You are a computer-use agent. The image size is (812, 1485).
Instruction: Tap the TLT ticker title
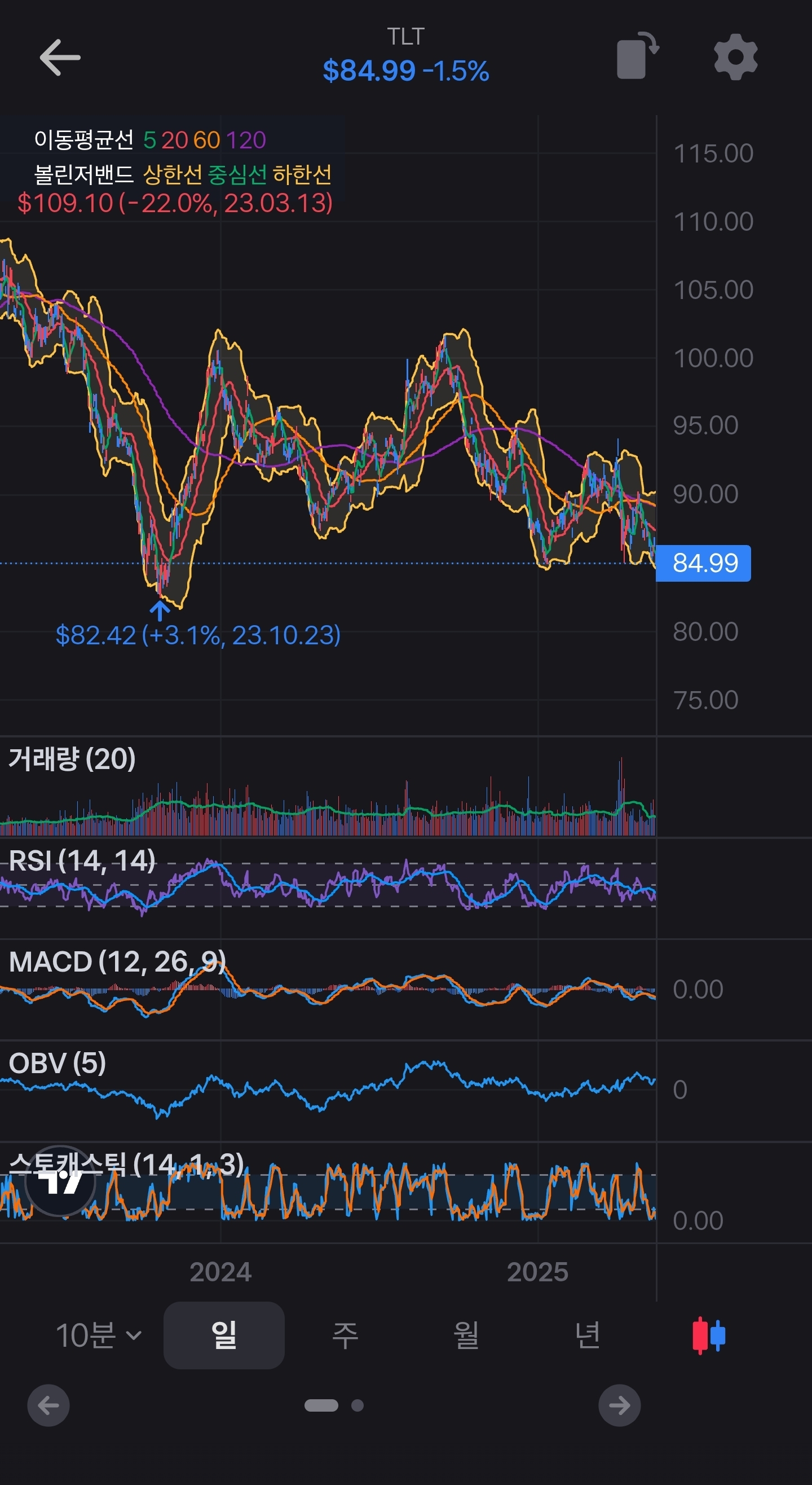(x=405, y=37)
